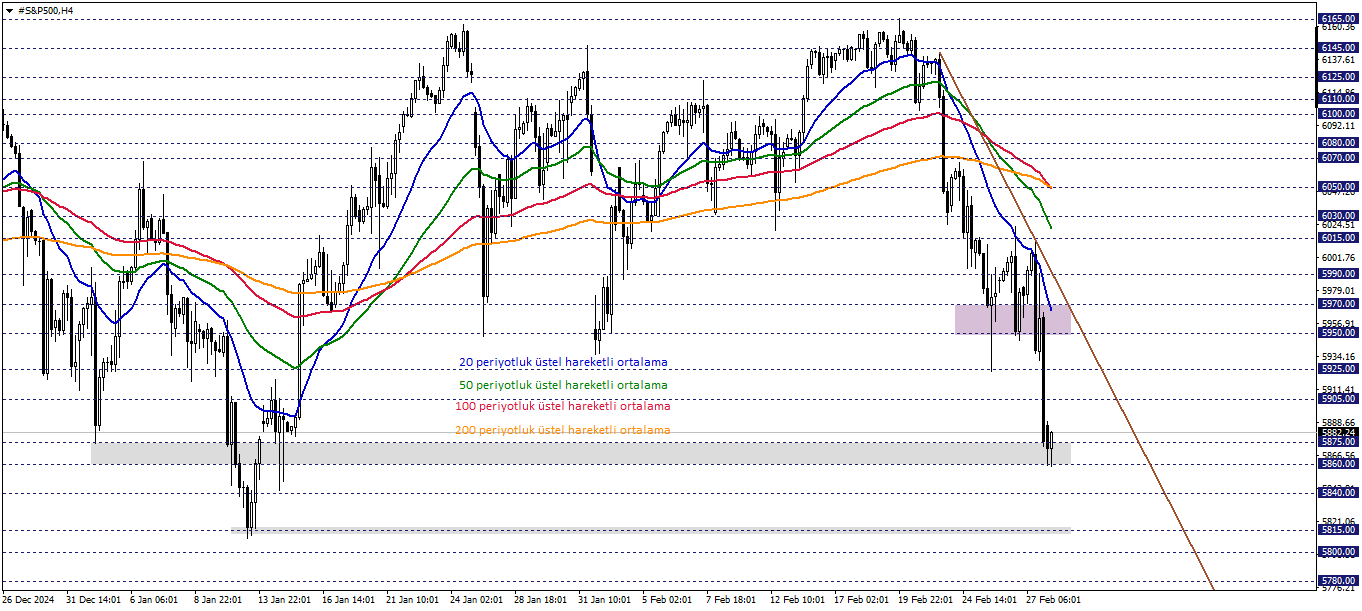Click the 6 Jan 06:01 time axis label

(154, 600)
